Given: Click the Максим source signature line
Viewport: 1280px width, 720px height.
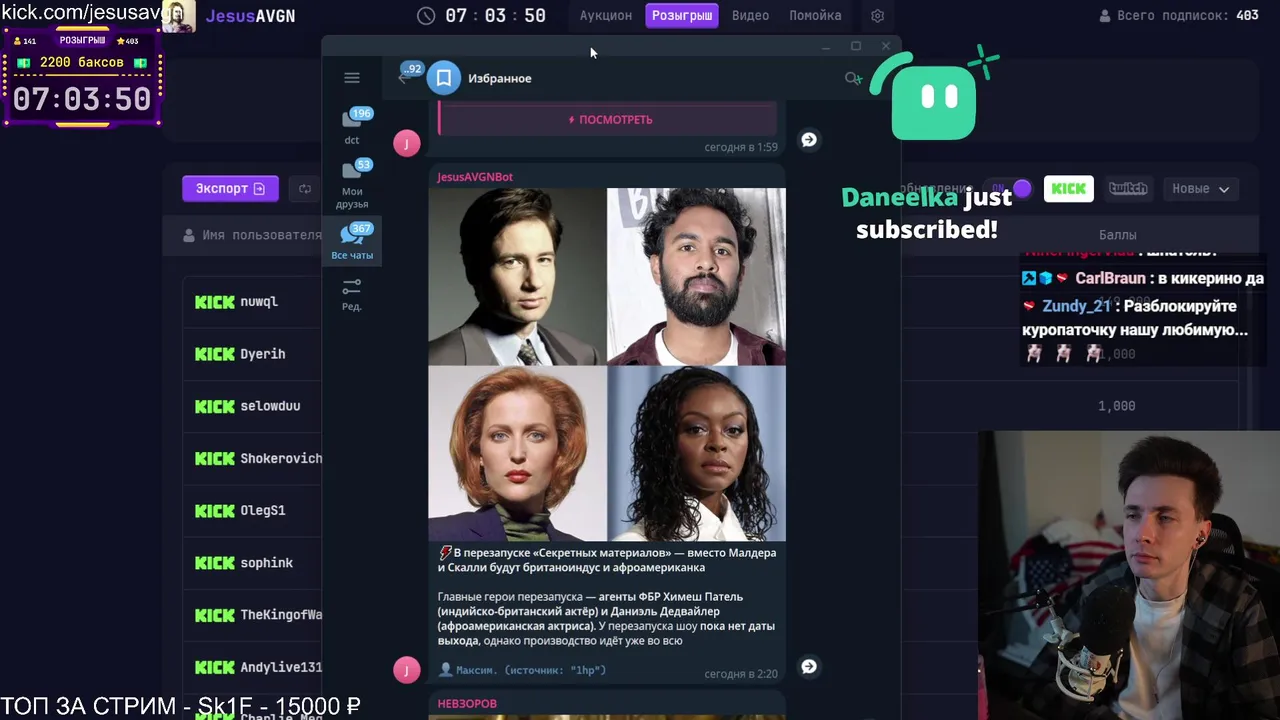Looking at the screenshot, I should tap(522, 670).
